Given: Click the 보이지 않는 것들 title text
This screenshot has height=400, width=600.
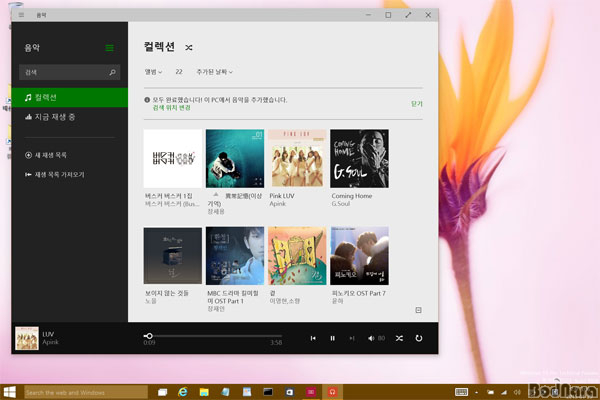Looking at the screenshot, I should [x=166, y=293].
